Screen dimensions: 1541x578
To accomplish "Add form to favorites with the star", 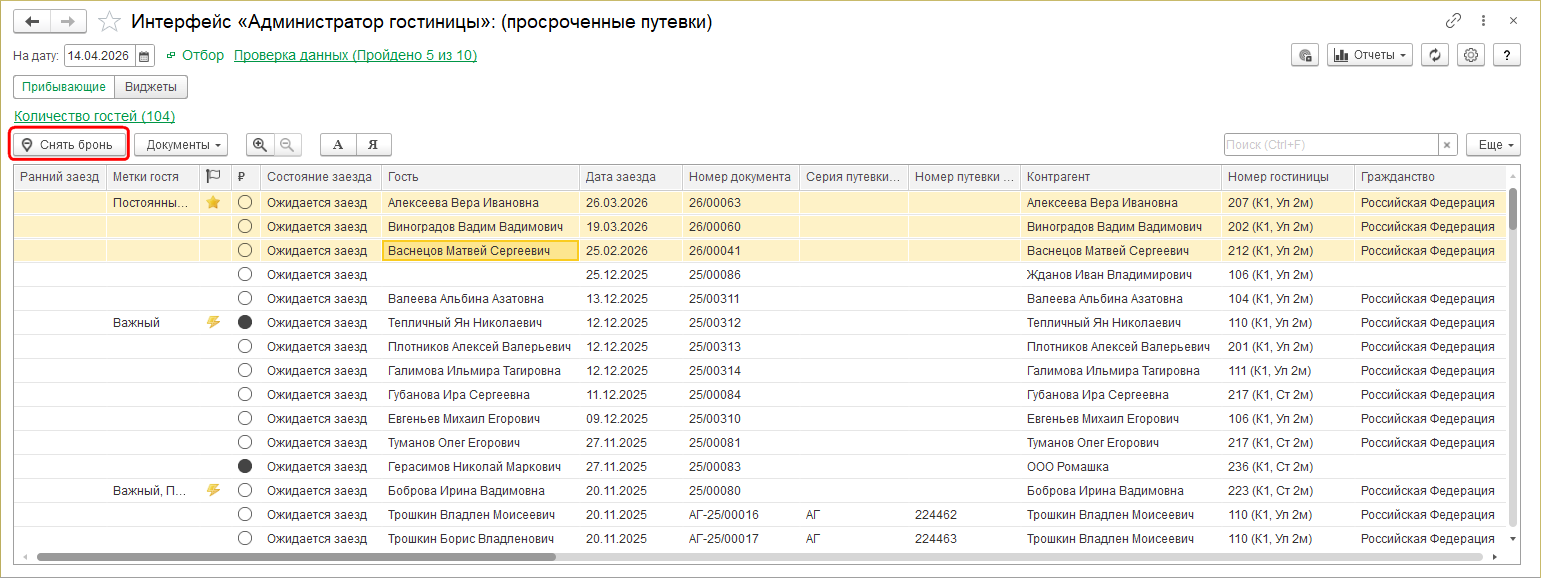I will pos(111,22).
